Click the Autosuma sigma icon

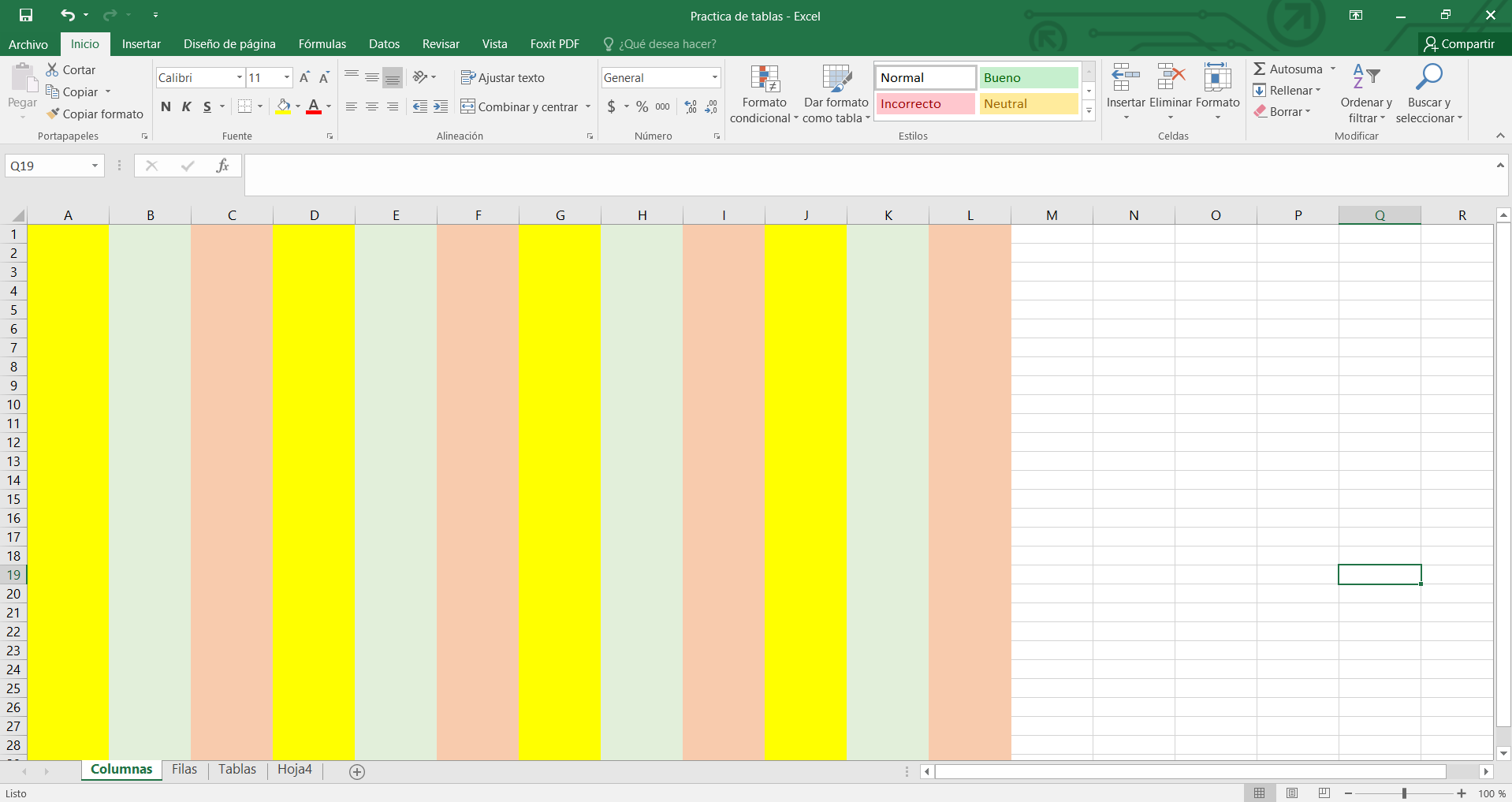pyautogui.click(x=1260, y=69)
